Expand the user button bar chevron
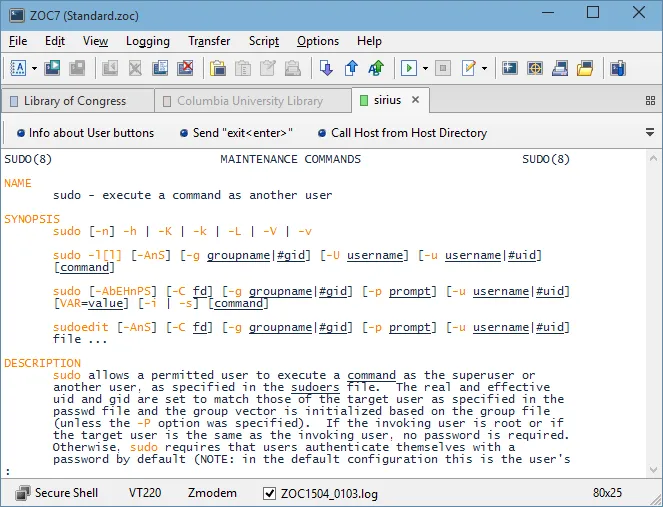The width and height of the screenshot is (663, 507). [x=647, y=132]
